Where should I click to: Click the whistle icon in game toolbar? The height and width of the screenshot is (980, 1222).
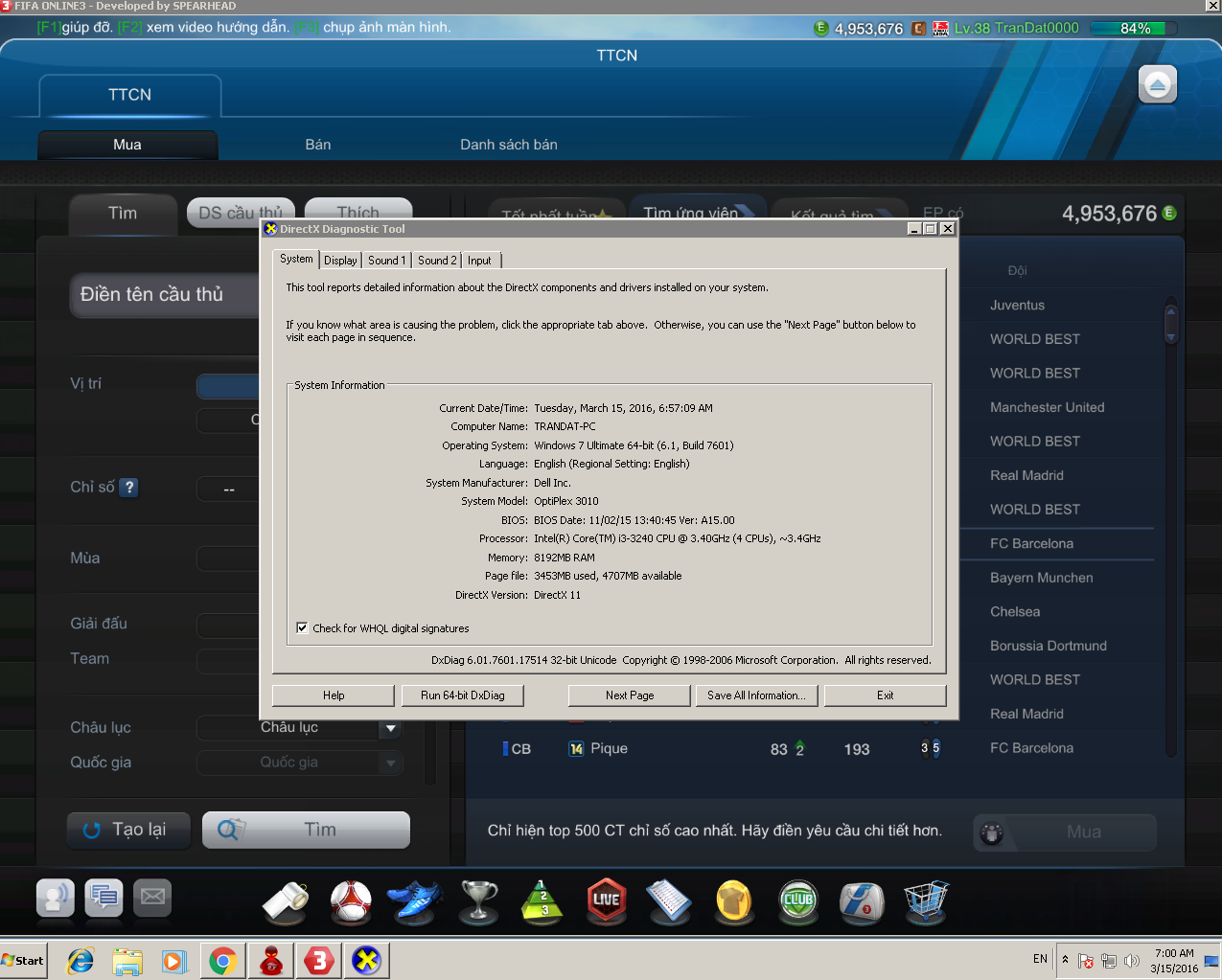point(286,901)
